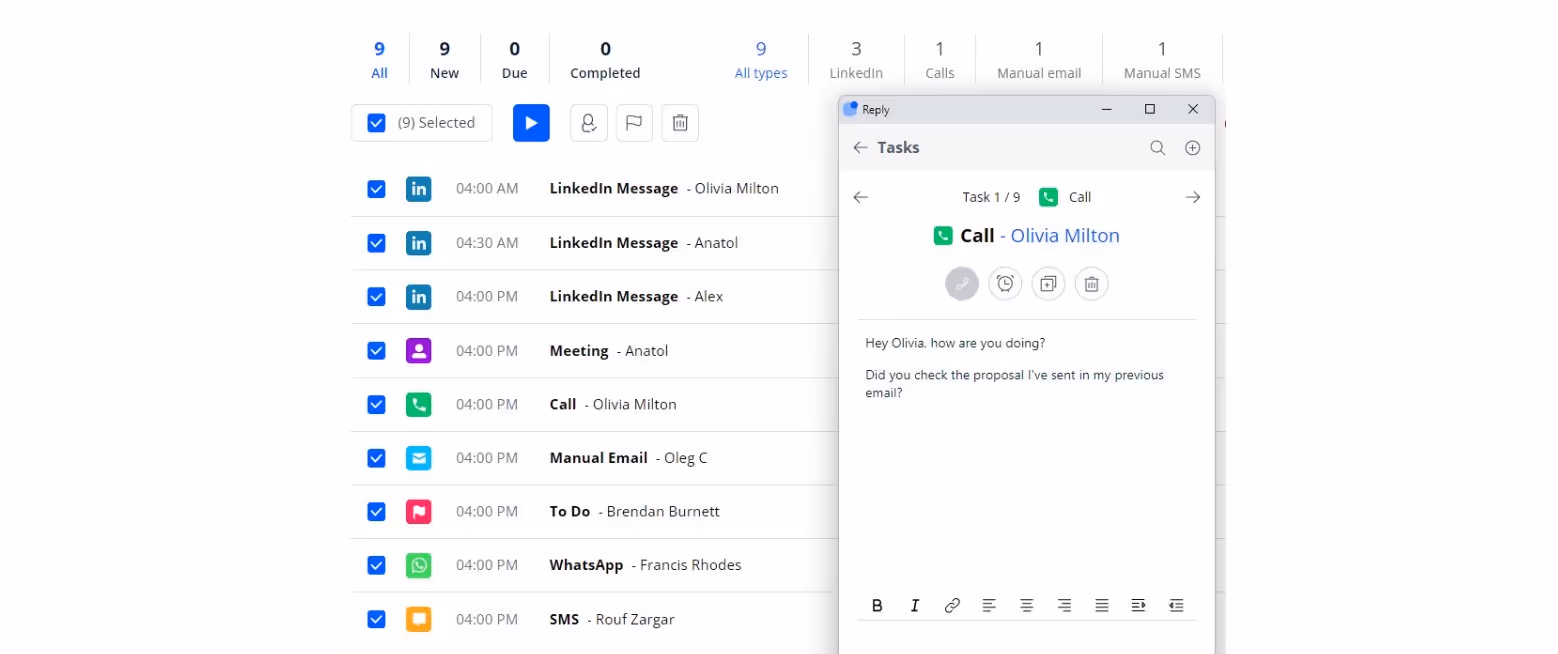This screenshot has height=654, width=1558.
Task: Select the assign-to-contact icon in the toolbar
Action: pos(588,122)
